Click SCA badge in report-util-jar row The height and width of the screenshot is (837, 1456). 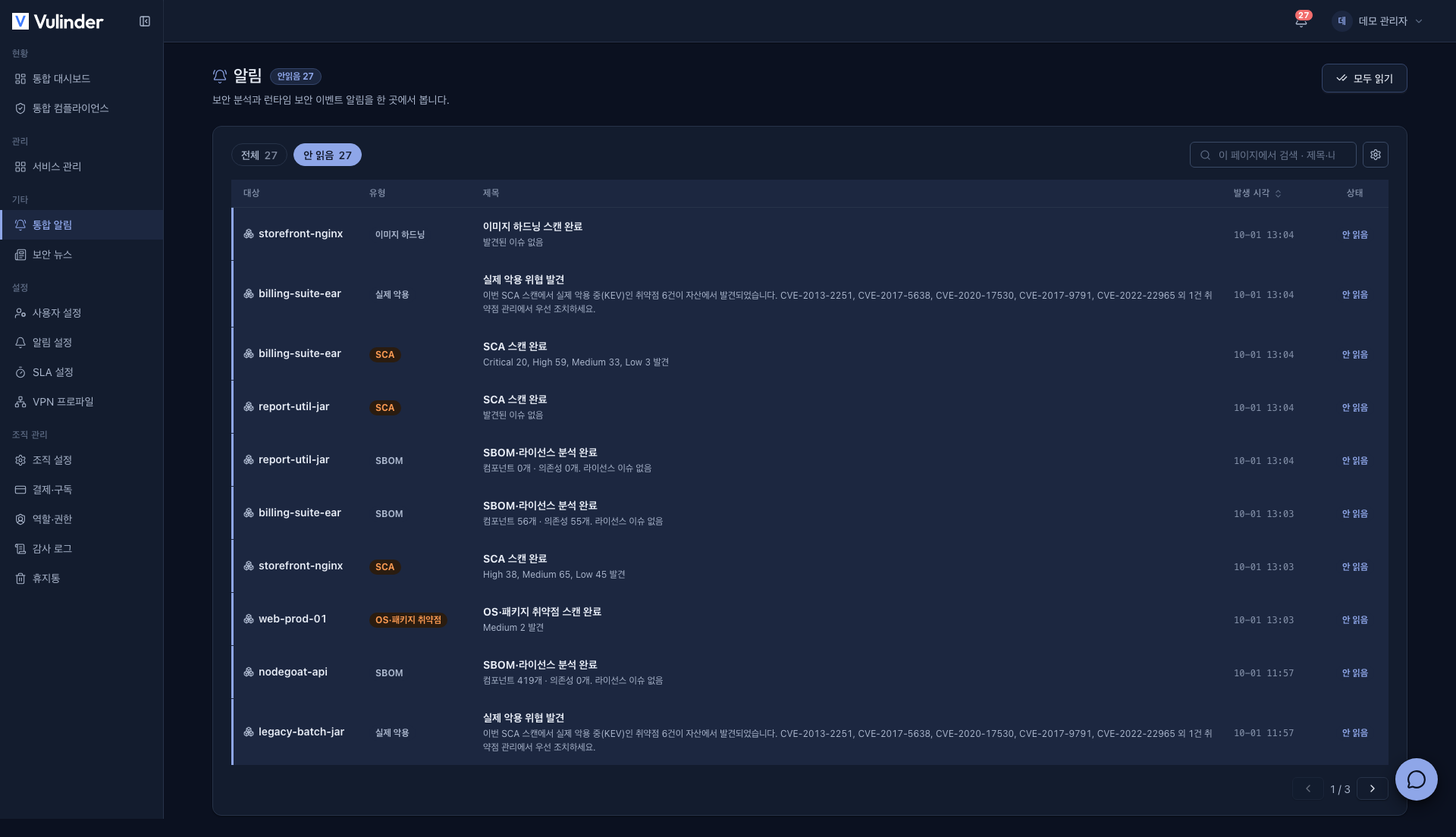pyautogui.click(x=385, y=408)
